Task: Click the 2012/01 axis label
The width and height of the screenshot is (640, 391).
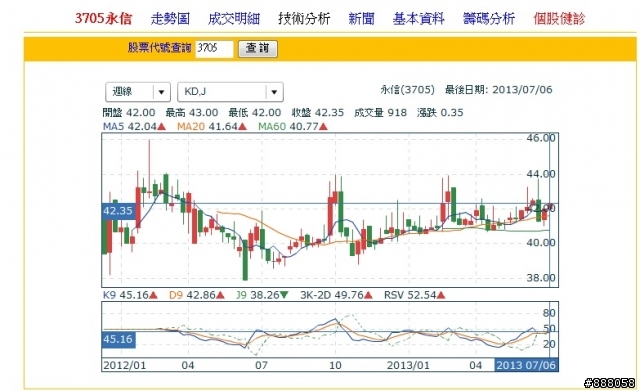Action: [124, 365]
